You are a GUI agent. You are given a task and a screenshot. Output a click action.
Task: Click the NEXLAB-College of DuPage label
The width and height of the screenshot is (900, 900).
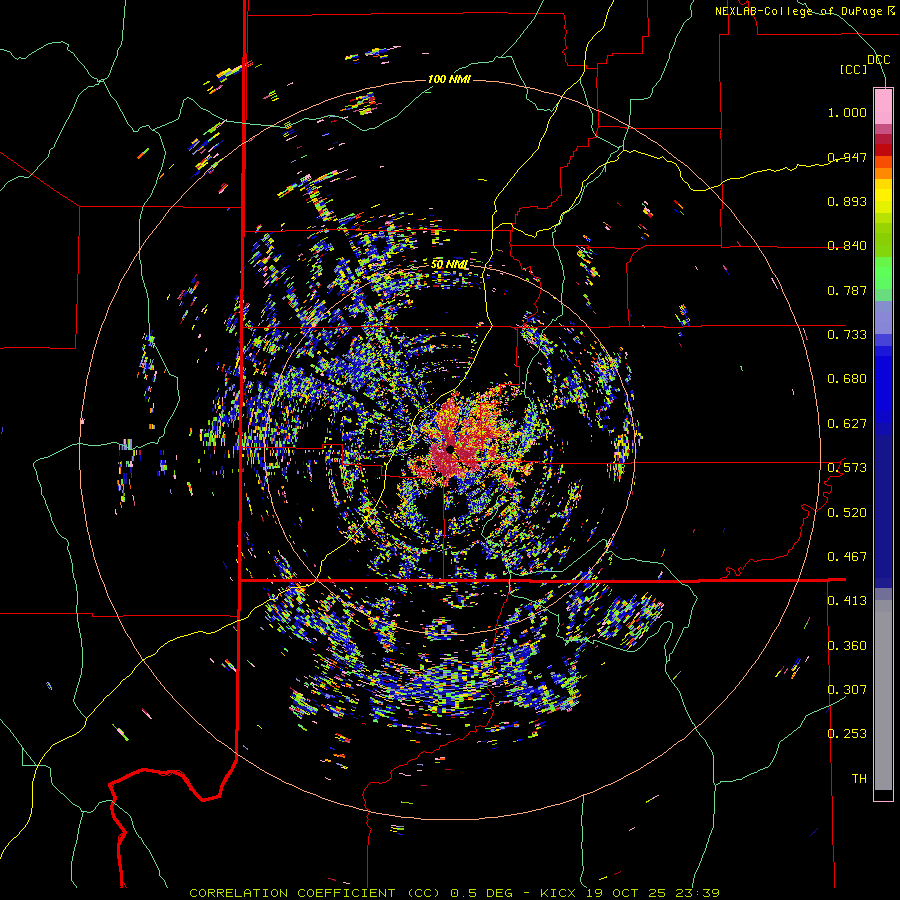[798, 11]
